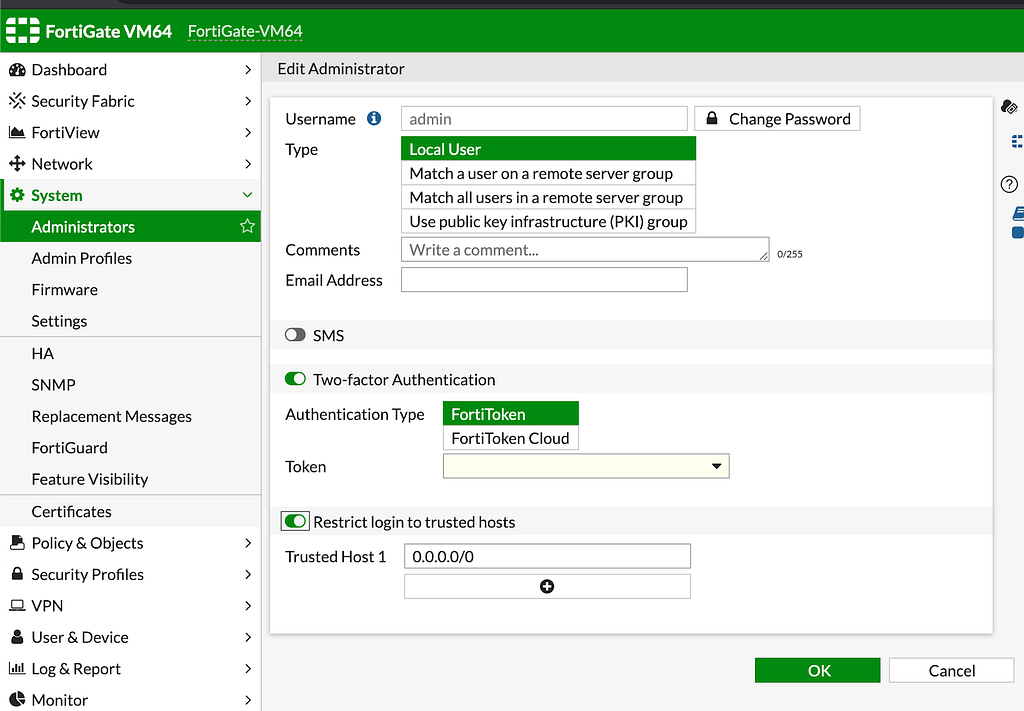The width and height of the screenshot is (1024, 711).
Task: Disable Two-factor Authentication toggle
Action: click(295, 380)
